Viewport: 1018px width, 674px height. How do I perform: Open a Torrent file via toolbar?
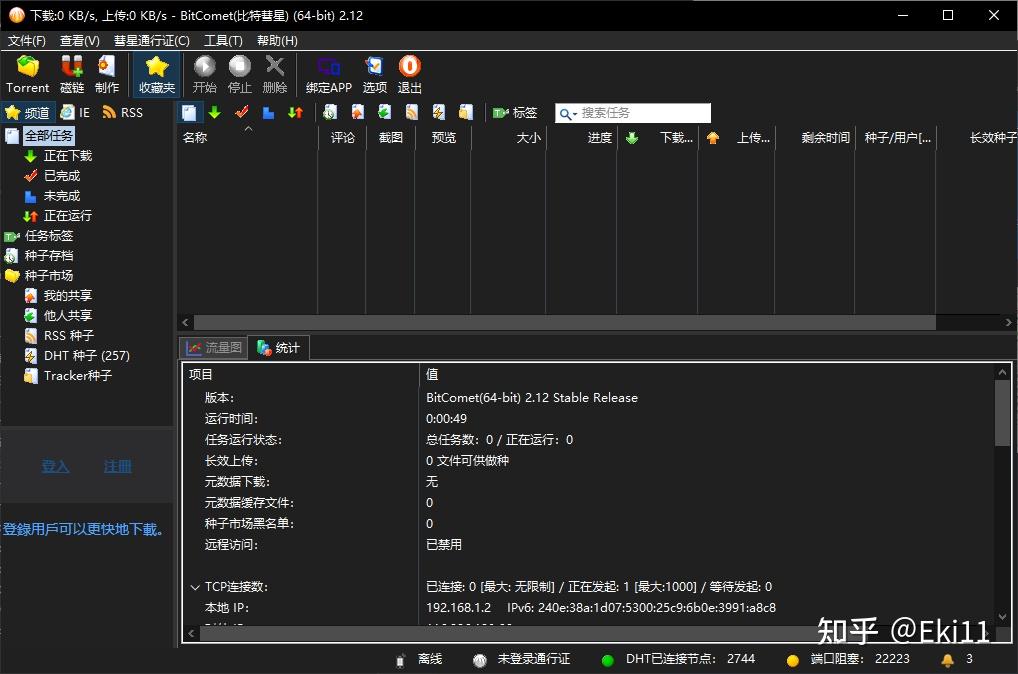tap(28, 75)
